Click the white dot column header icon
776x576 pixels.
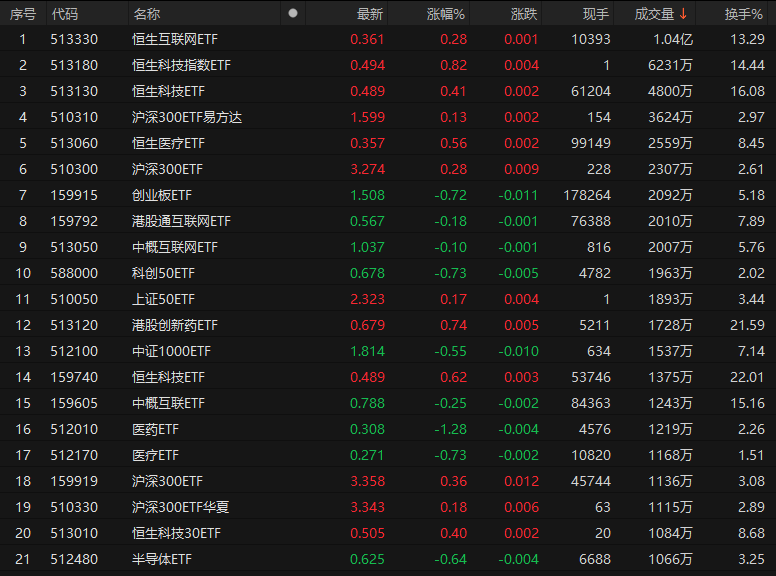pyautogui.click(x=293, y=13)
